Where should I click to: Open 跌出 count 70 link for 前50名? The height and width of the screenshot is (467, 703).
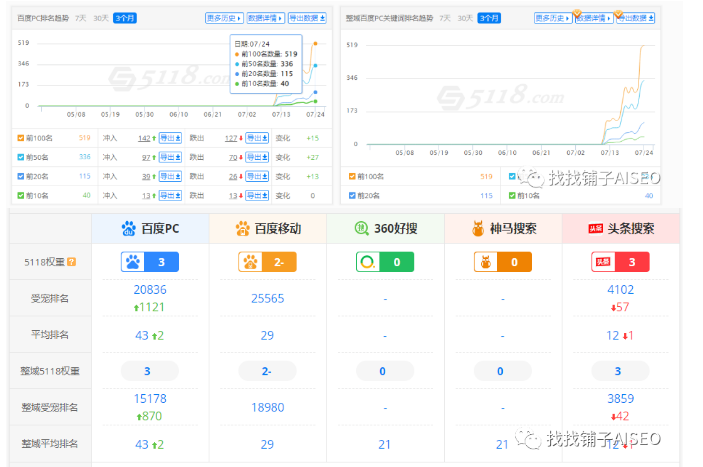(233, 158)
